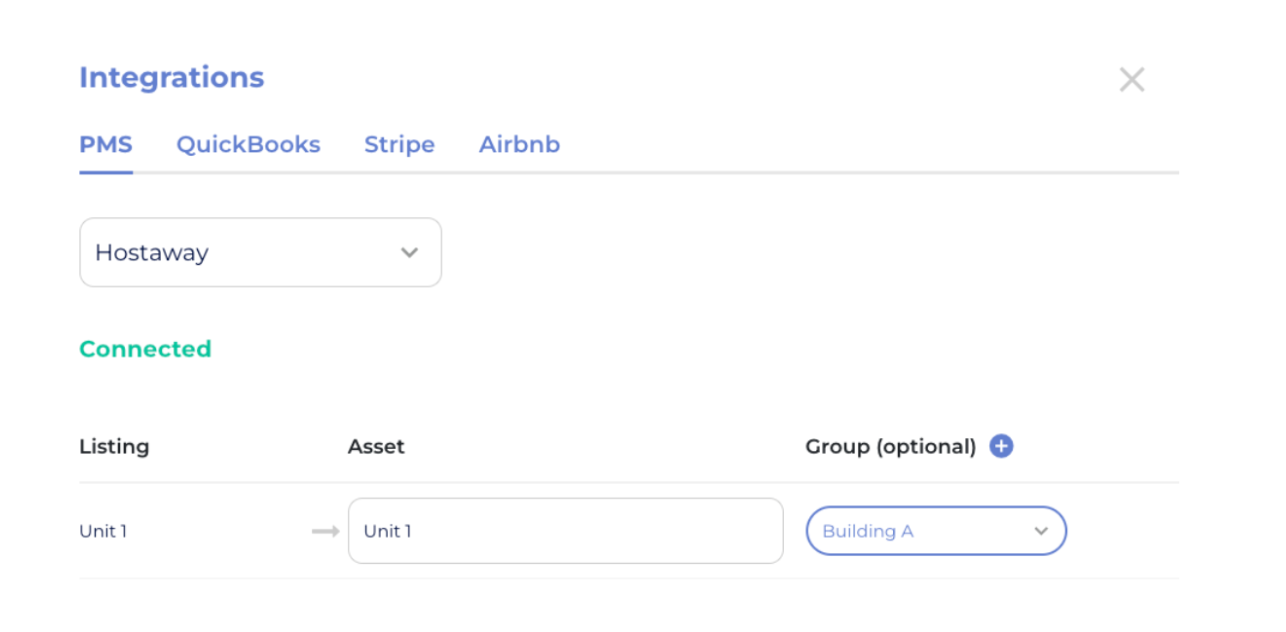The image size is (1286, 632).
Task: Focus the Unit 1 asset text field
Action: (x=565, y=531)
